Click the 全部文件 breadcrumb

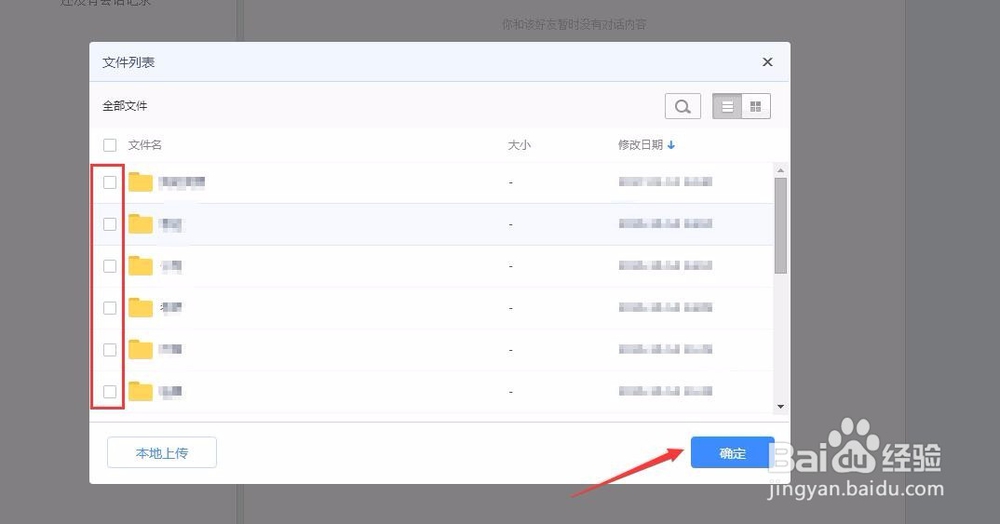pyautogui.click(x=125, y=106)
